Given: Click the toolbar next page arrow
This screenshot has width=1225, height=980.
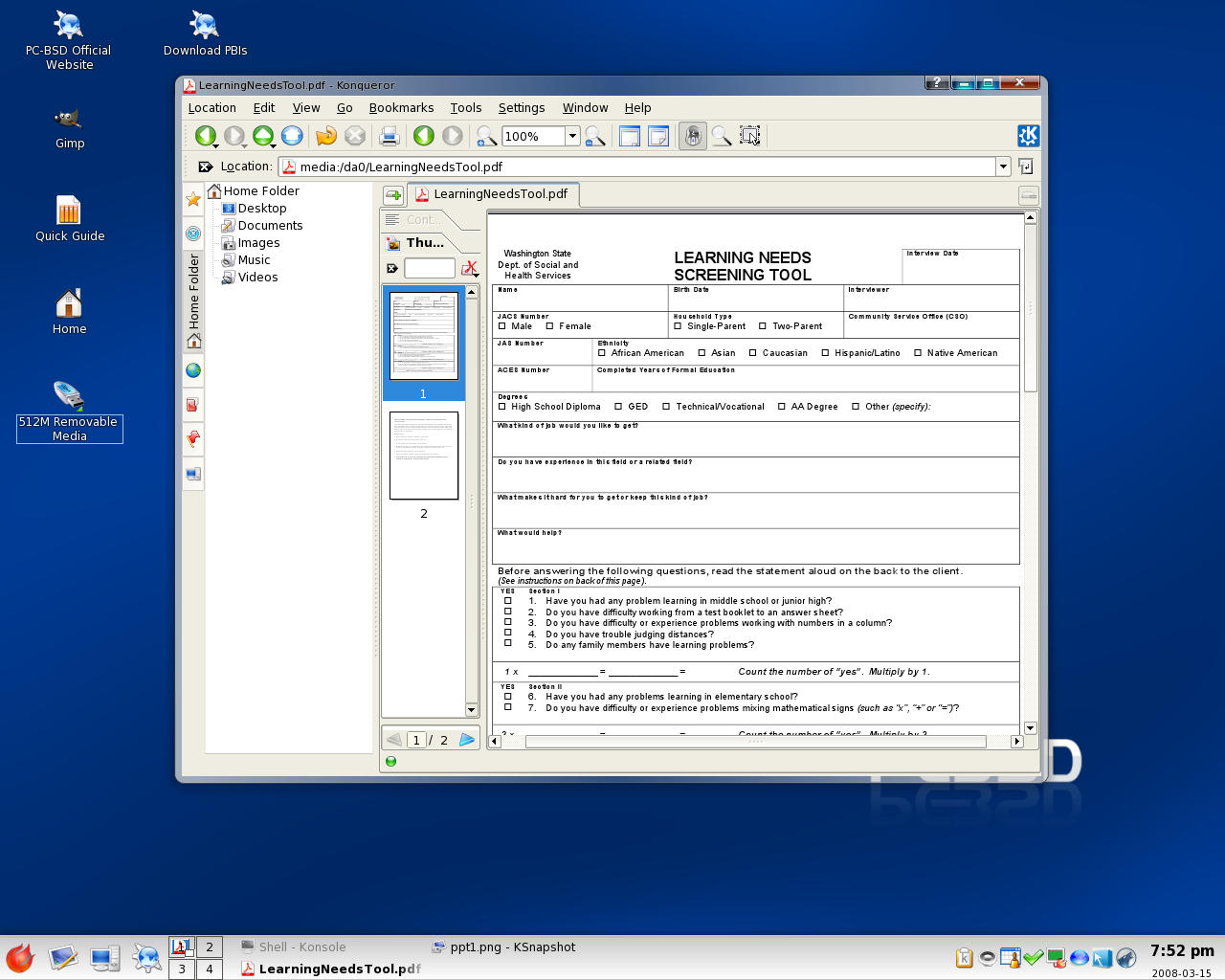Looking at the screenshot, I should click(453, 136).
